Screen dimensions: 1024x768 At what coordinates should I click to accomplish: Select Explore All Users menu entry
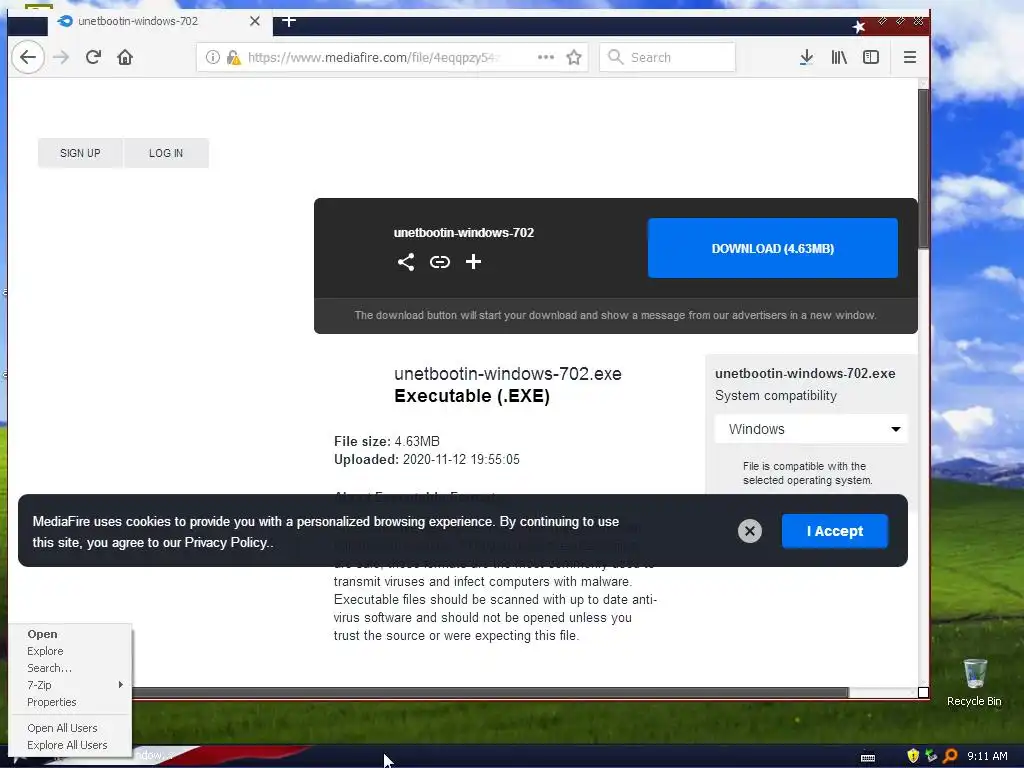[x=71, y=745]
